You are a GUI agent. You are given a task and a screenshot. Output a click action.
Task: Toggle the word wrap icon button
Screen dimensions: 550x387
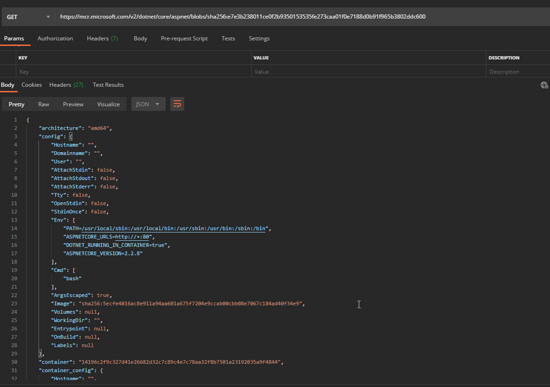[x=177, y=104]
